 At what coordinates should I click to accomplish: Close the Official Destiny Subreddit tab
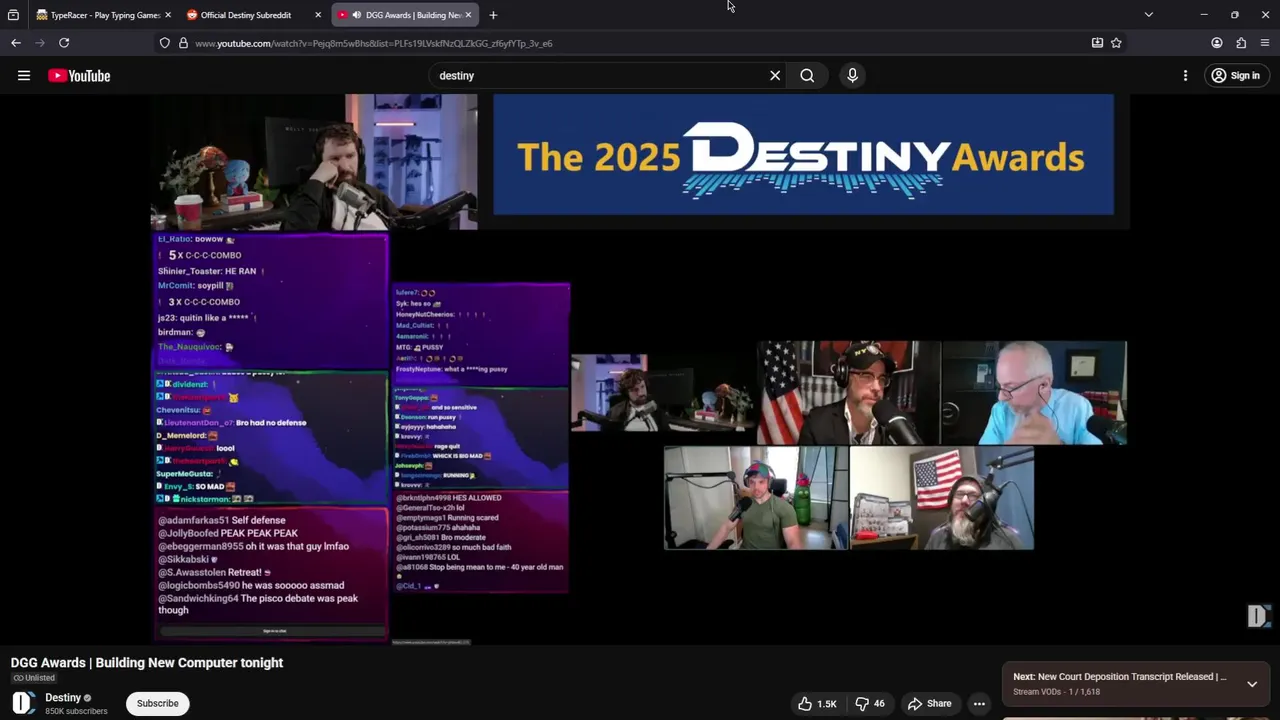coord(318,15)
